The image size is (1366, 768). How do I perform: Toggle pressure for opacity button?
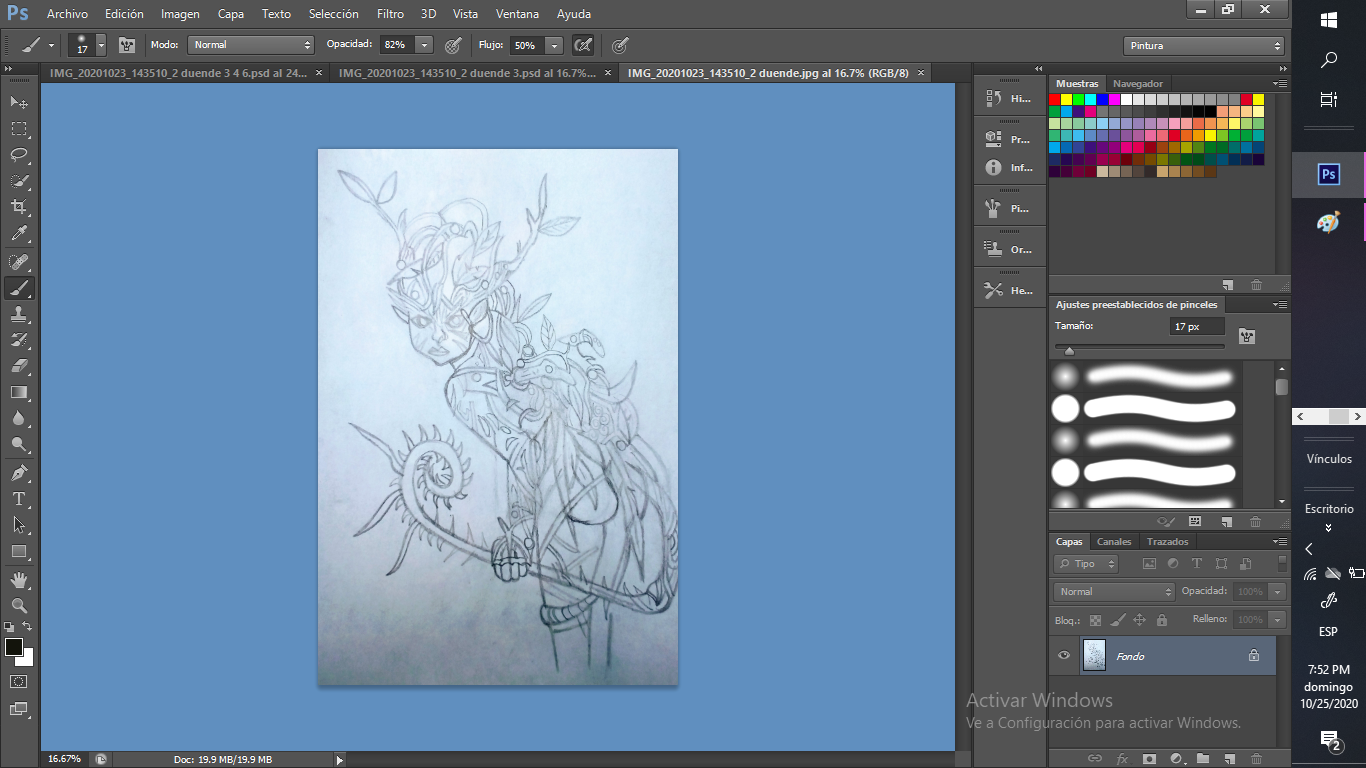click(x=453, y=45)
